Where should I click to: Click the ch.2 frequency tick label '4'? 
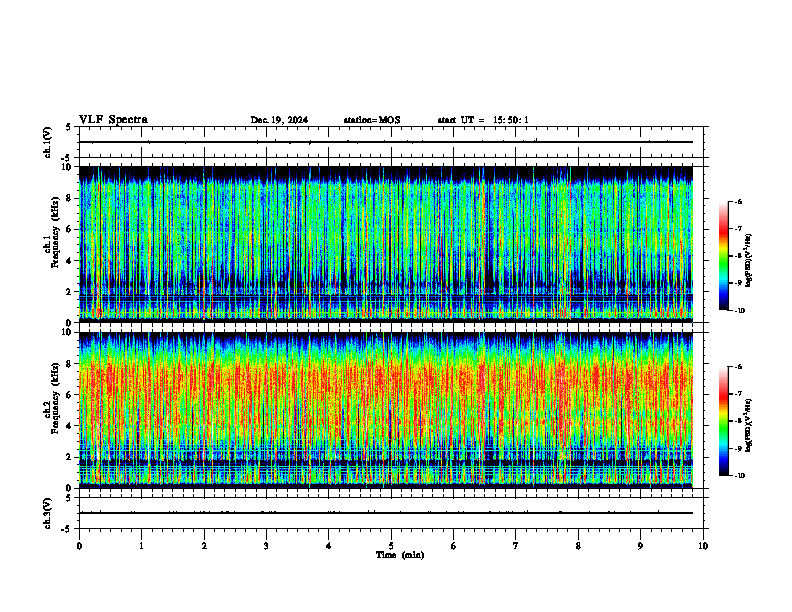click(70, 426)
